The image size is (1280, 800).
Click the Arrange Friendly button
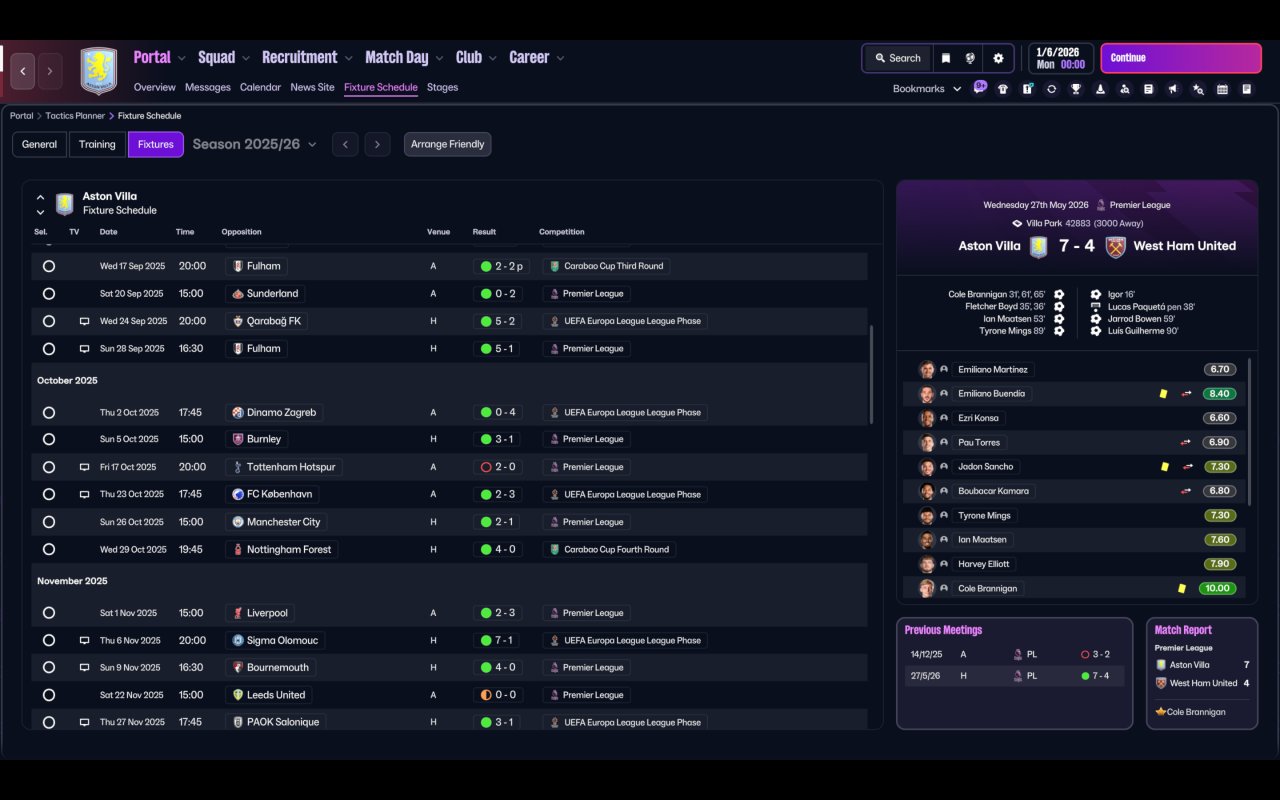click(447, 145)
